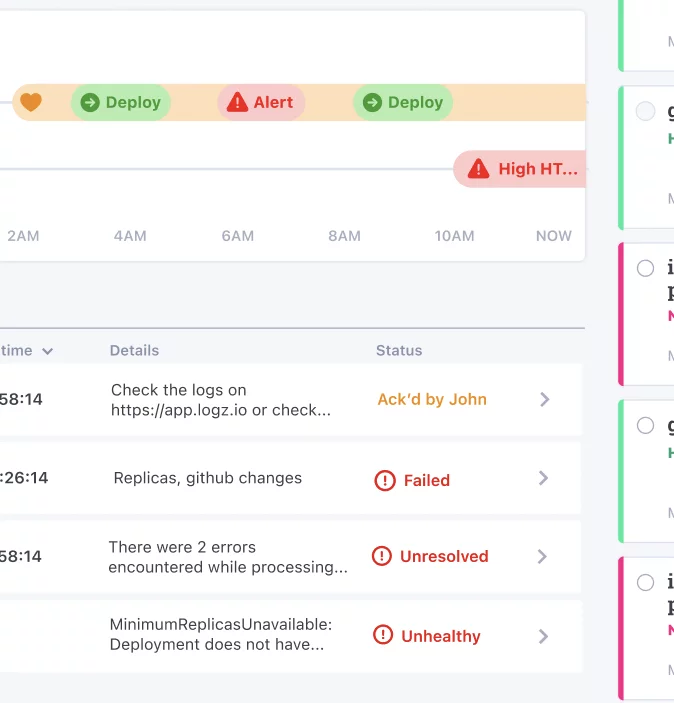The height and width of the screenshot is (703, 674).
Task: Click the Details column header
Action: coord(135,350)
